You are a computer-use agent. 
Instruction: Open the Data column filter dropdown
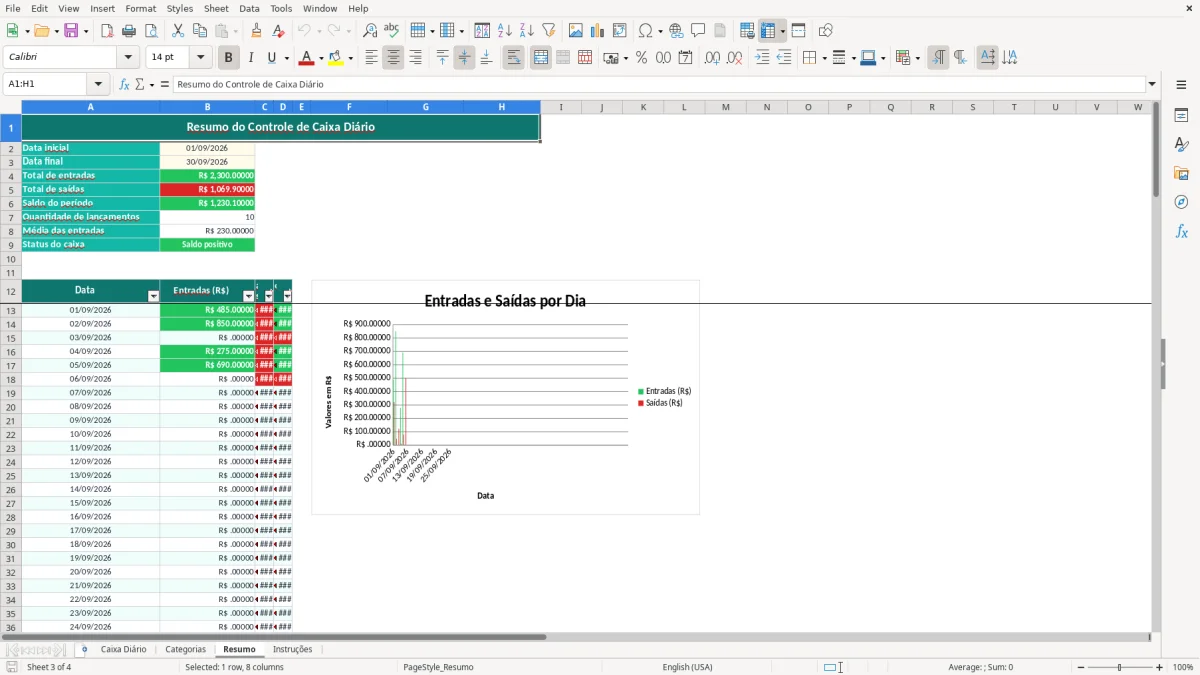point(153,297)
